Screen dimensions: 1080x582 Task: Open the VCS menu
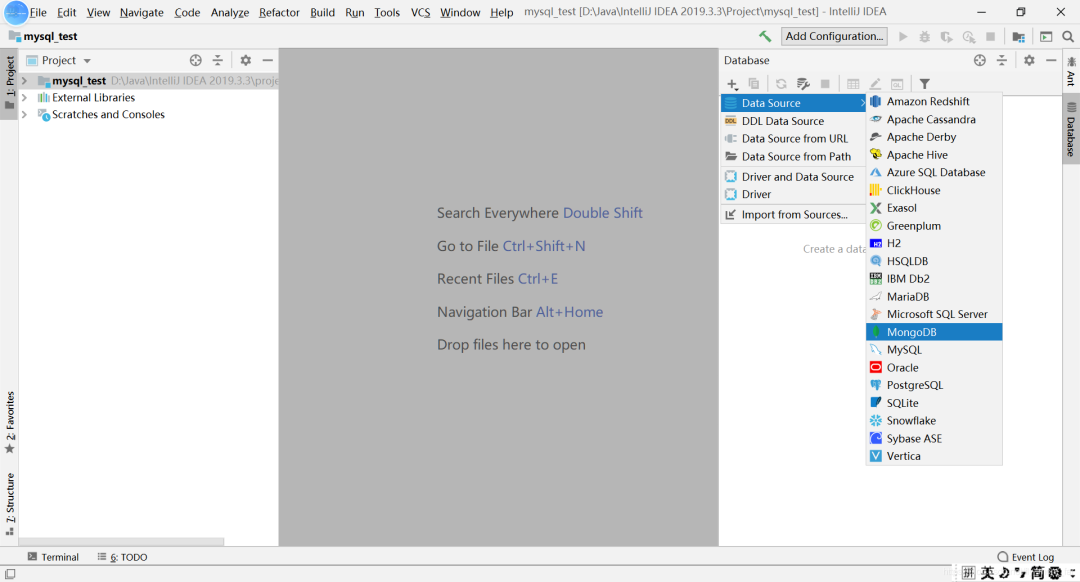pos(420,12)
